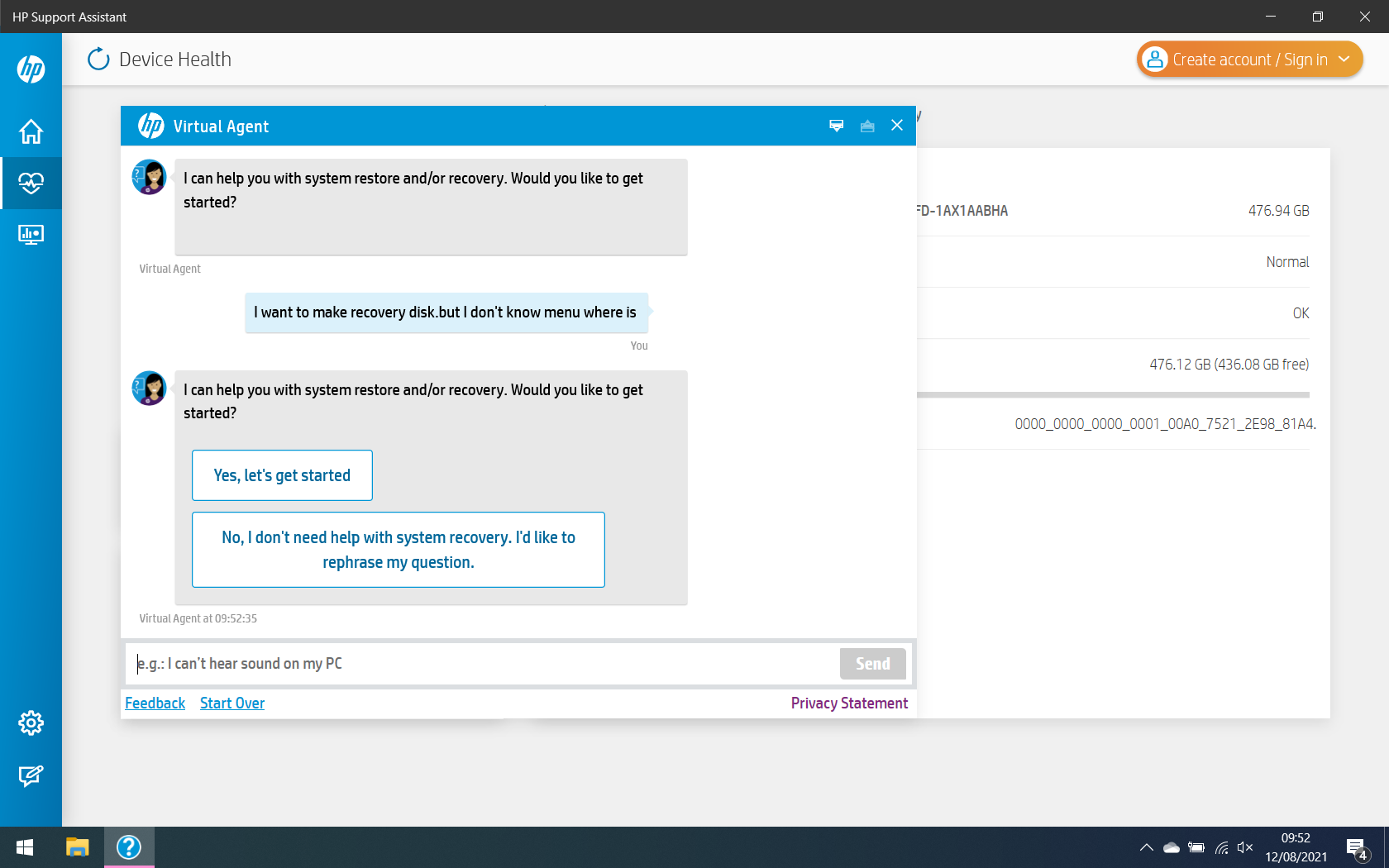The image size is (1389, 868).
Task: Click the Device Health refresh icon
Action: (98, 59)
